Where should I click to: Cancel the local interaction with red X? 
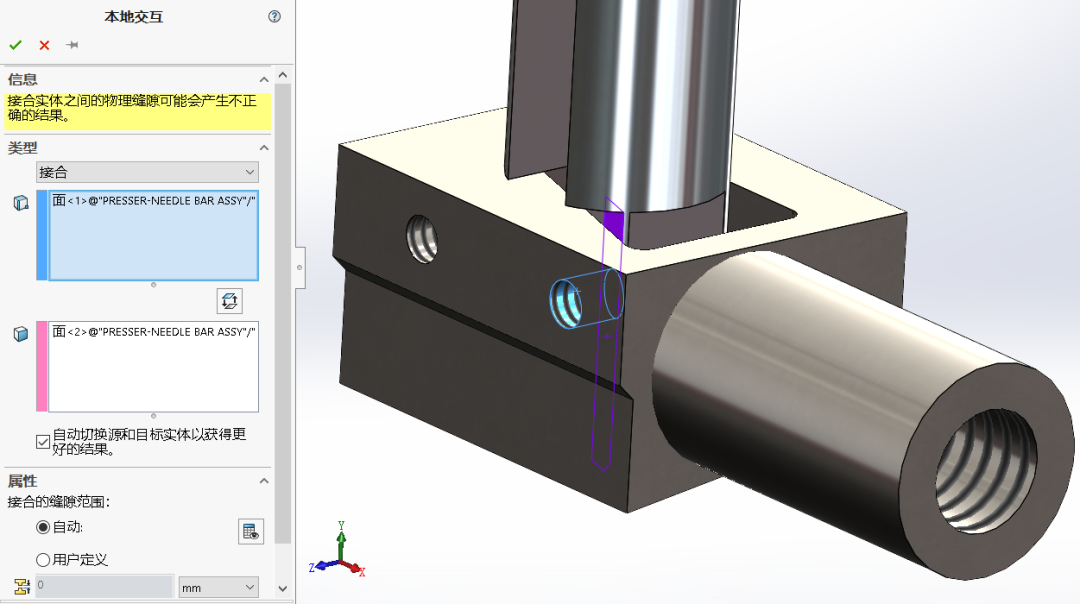click(x=42, y=45)
